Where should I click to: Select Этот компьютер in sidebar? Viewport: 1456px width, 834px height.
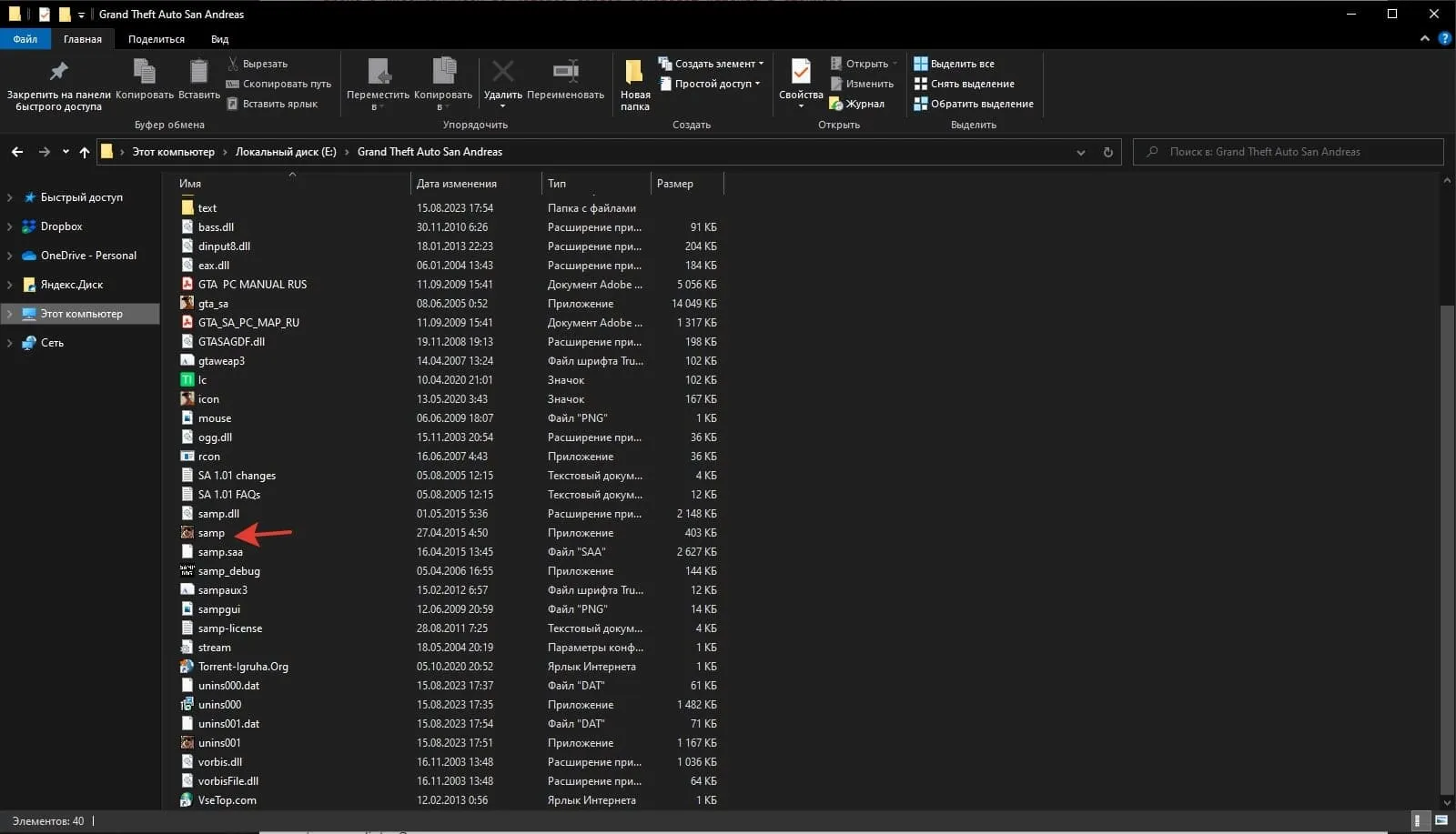tap(81, 314)
